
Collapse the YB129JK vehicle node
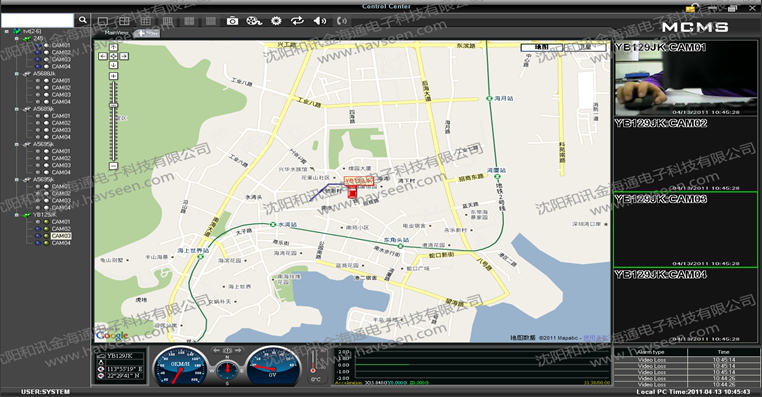[17, 215]
